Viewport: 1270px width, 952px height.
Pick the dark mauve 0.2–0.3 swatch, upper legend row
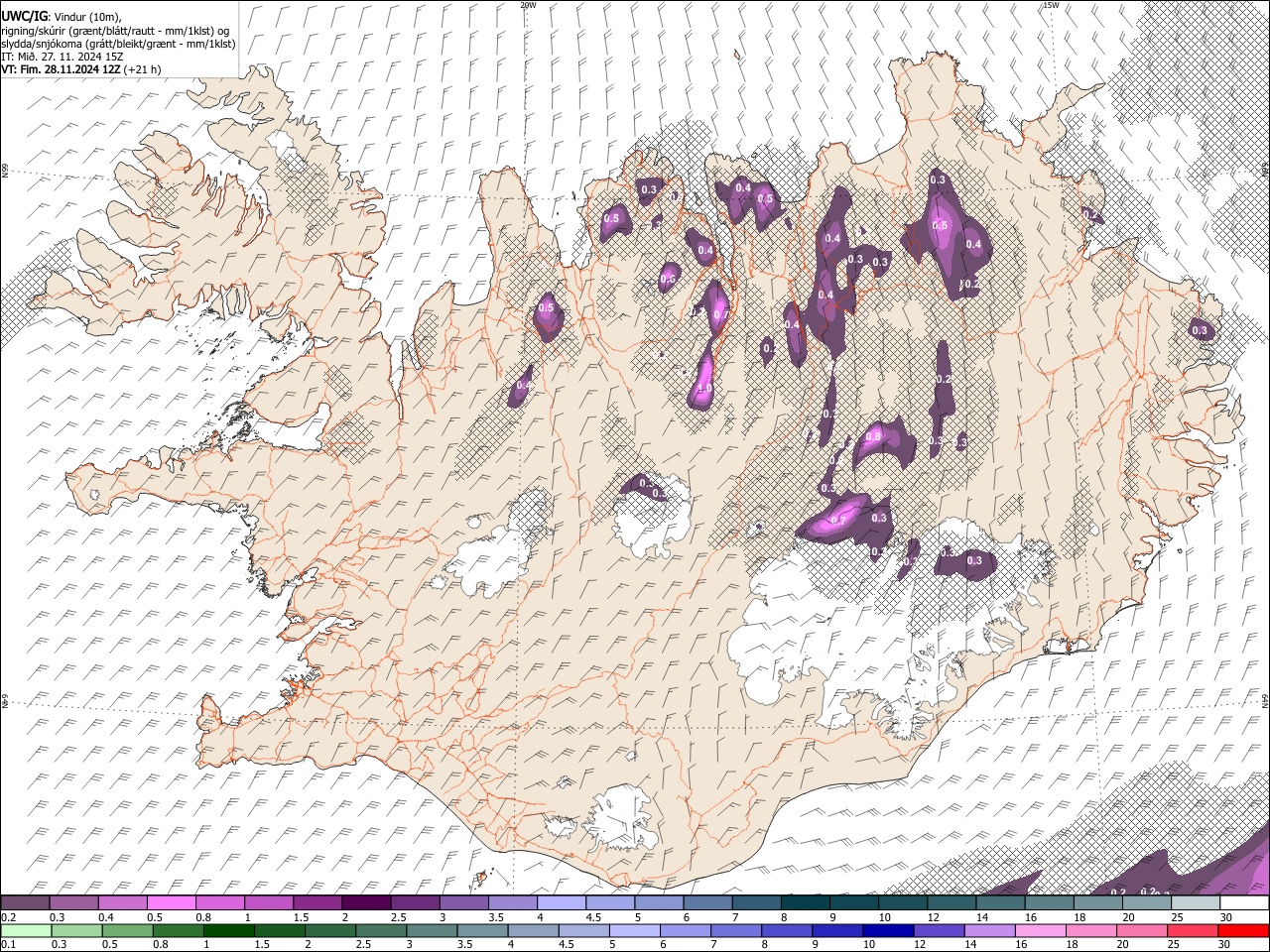(x=25, y=902)
